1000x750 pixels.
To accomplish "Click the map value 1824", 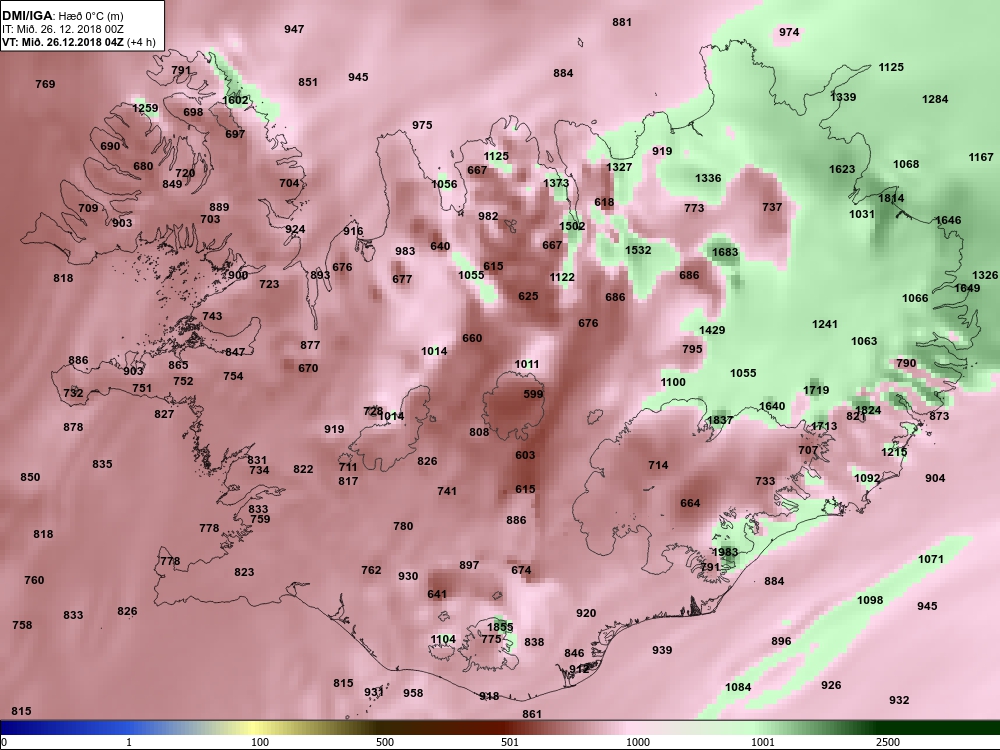I will tap(868, 410).
